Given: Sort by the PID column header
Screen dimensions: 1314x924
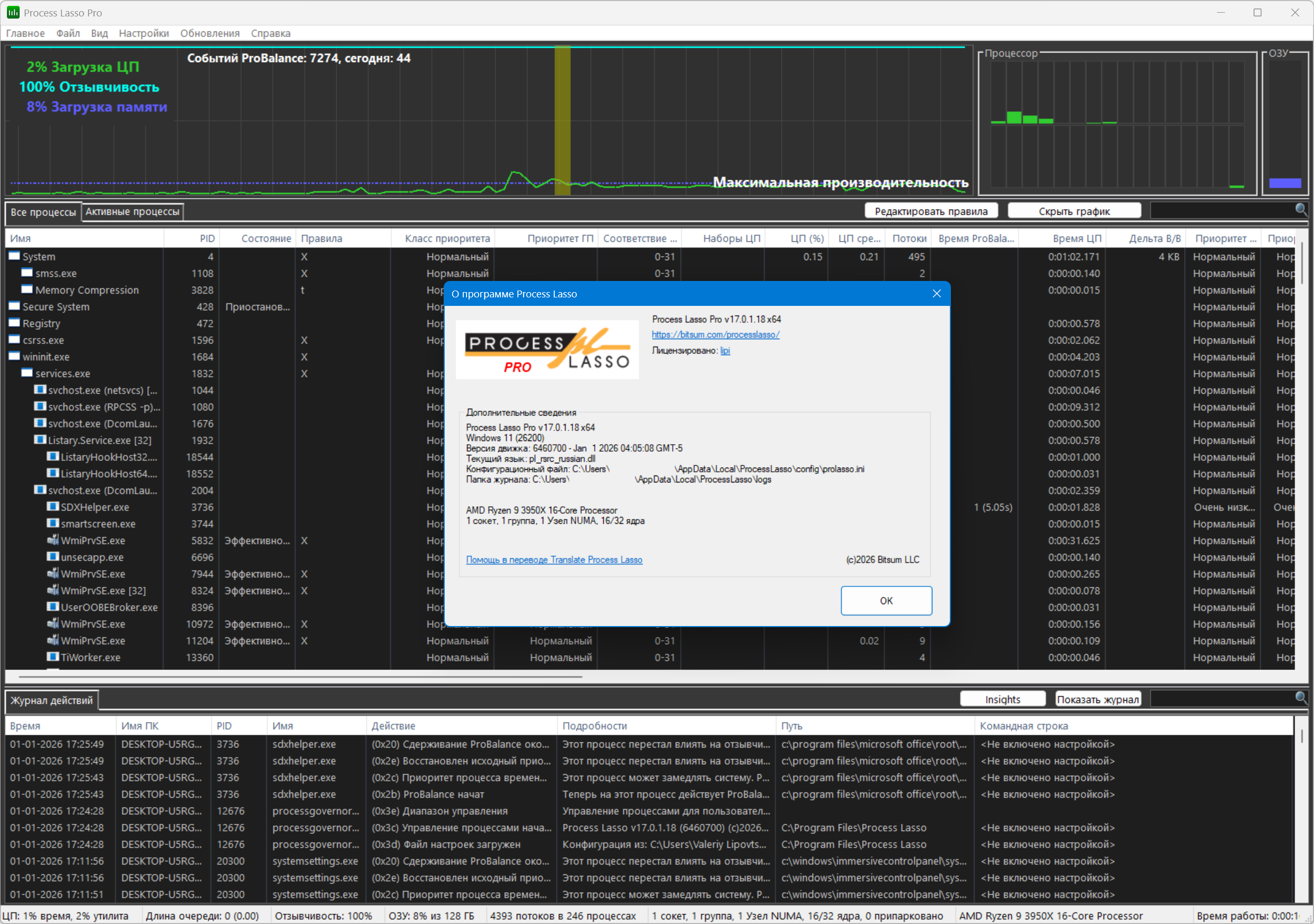Looking at the screenshot, I should (x=207, y=238).
